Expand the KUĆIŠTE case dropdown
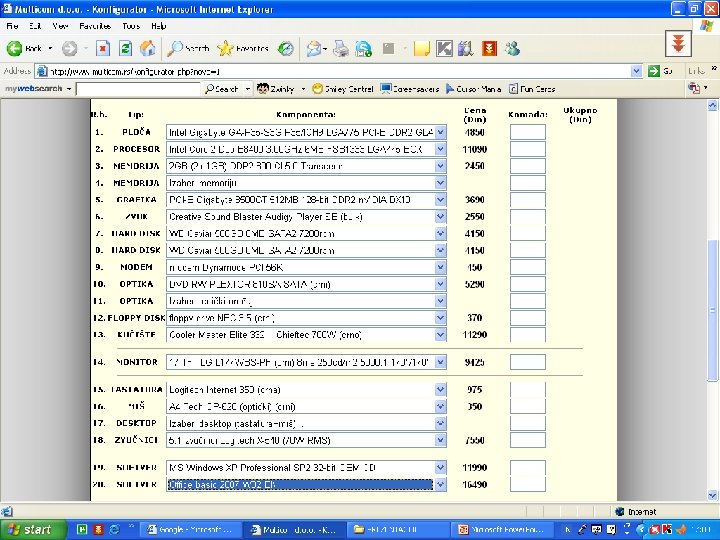The height and width of the screenshot is (540, 720). click(x=440, y=335)
